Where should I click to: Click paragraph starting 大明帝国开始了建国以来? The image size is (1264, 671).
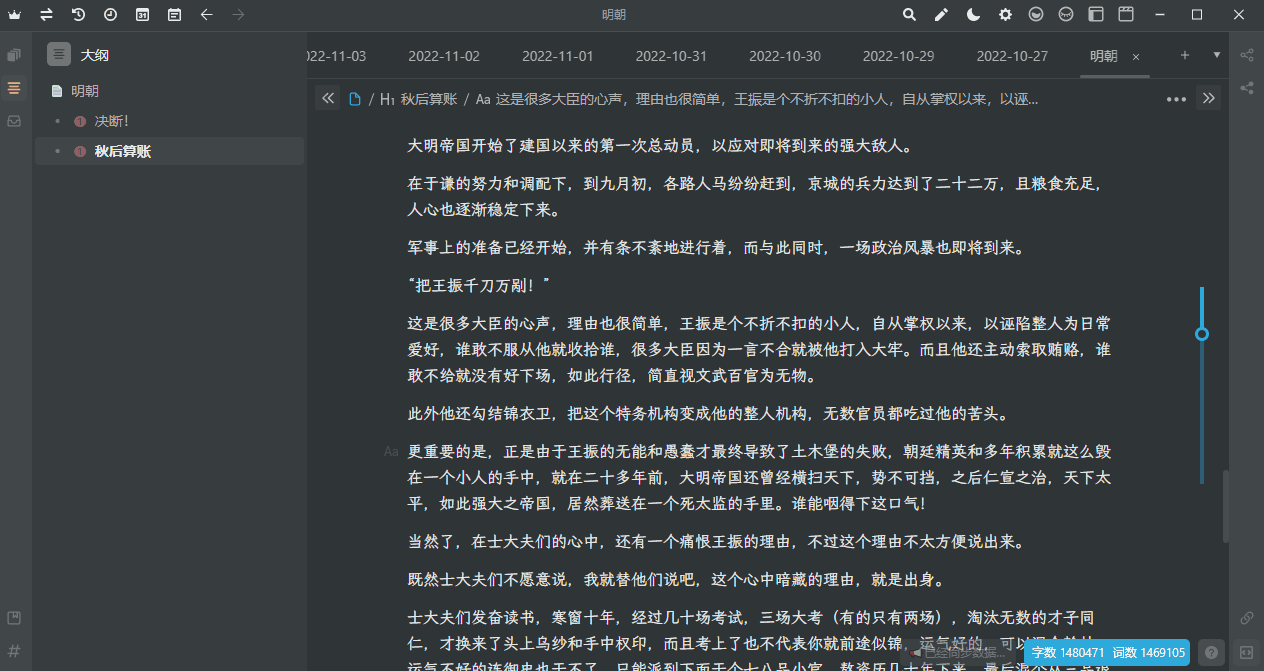(x=660, y=146)
